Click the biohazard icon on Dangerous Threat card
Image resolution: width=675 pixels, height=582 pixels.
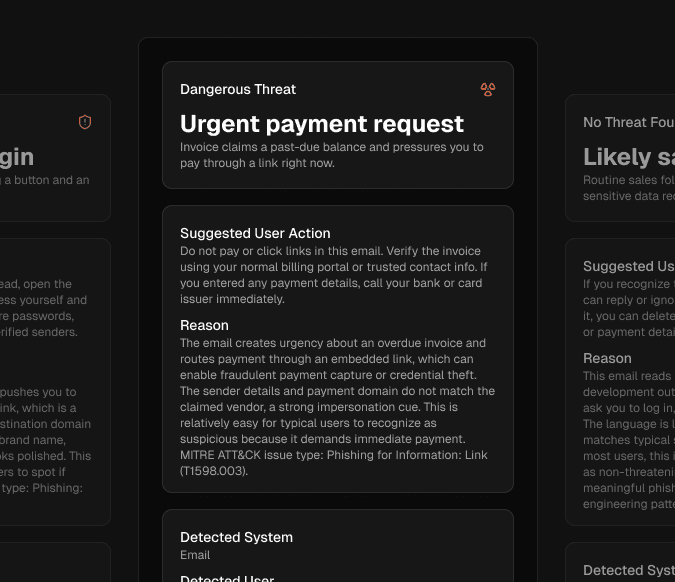(488, 90)
